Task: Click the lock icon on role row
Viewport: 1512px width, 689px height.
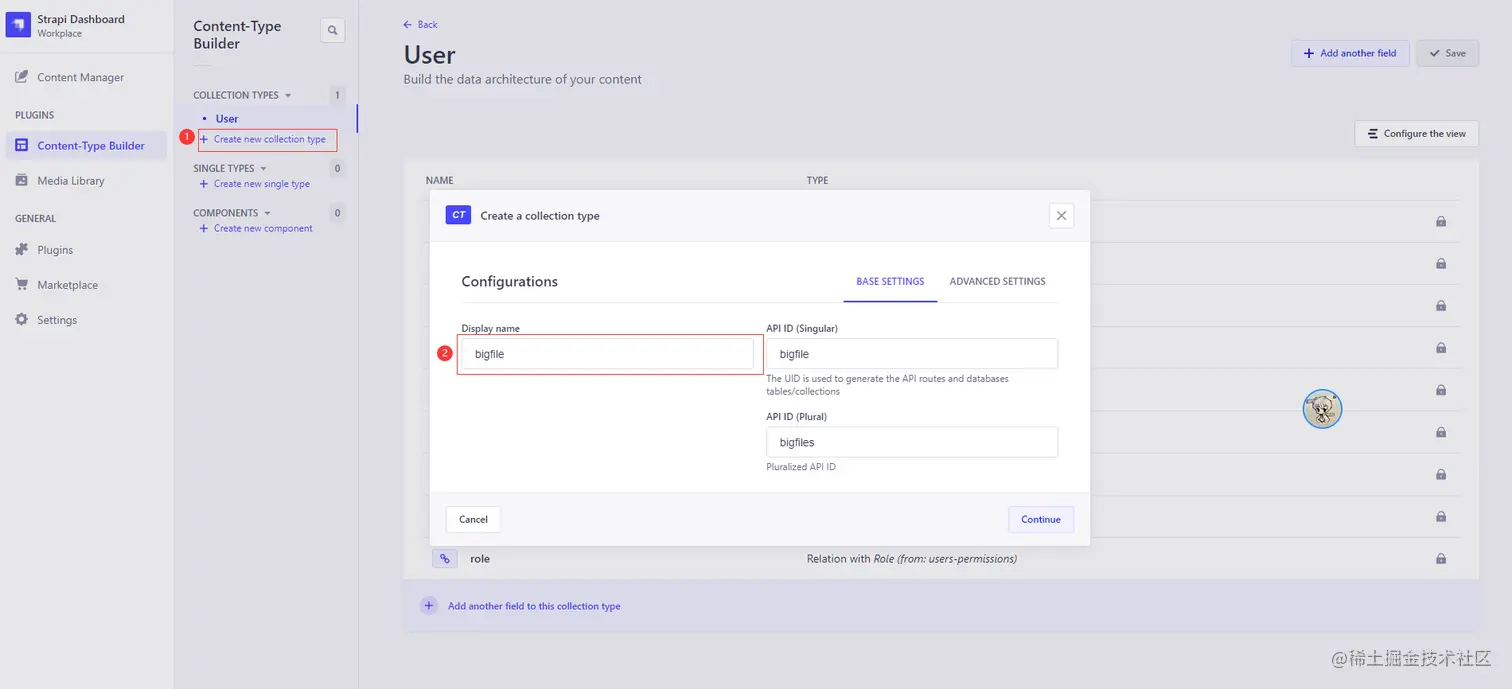Action: point(1441,559)
